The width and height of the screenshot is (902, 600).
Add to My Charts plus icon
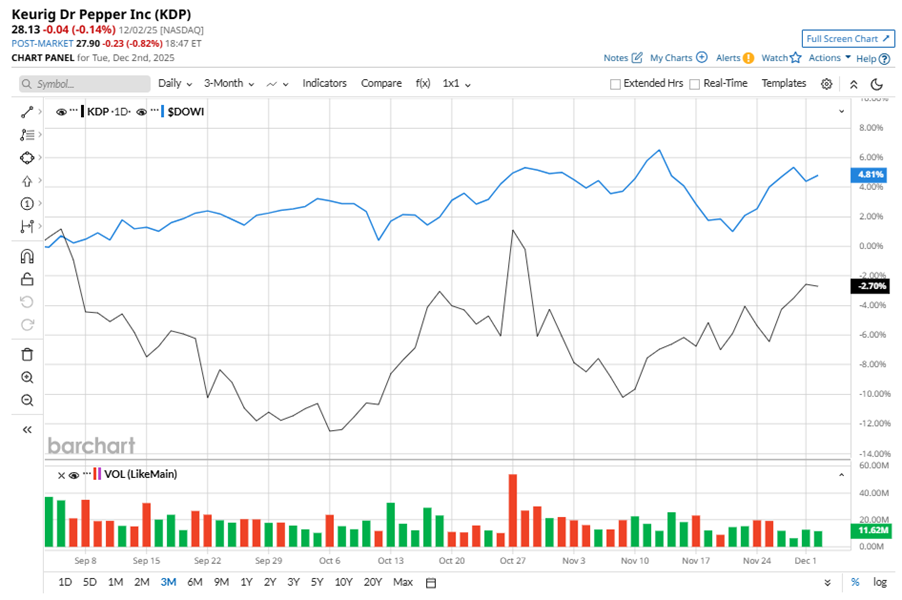pos(702,57)
